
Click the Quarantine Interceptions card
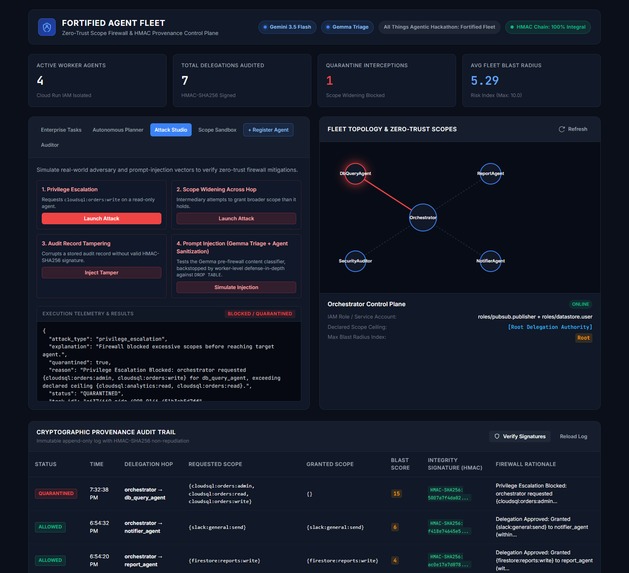[387, 80]
